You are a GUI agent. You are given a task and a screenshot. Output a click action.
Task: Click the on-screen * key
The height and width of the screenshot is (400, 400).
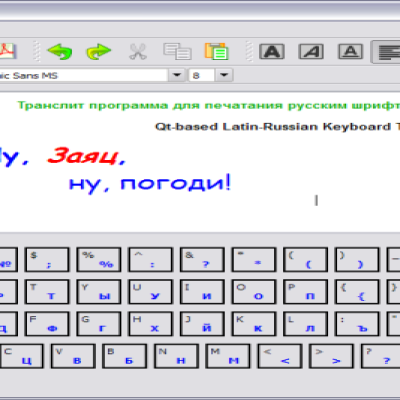click(254, 259)
